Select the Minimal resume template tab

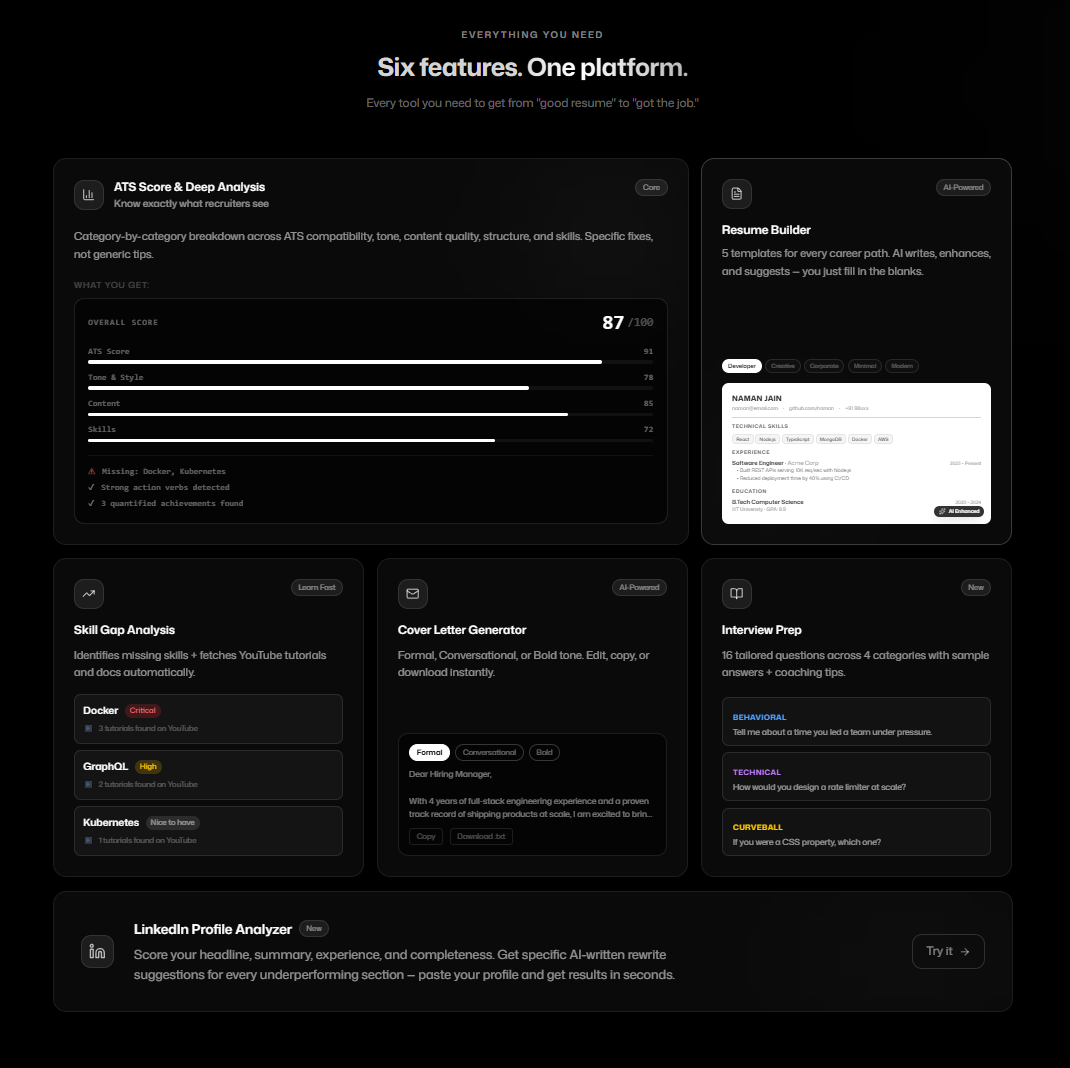pos(865,366)
